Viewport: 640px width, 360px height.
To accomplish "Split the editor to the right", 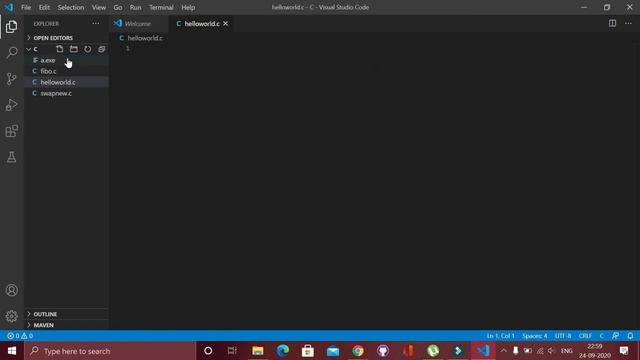I will [612, 23].
